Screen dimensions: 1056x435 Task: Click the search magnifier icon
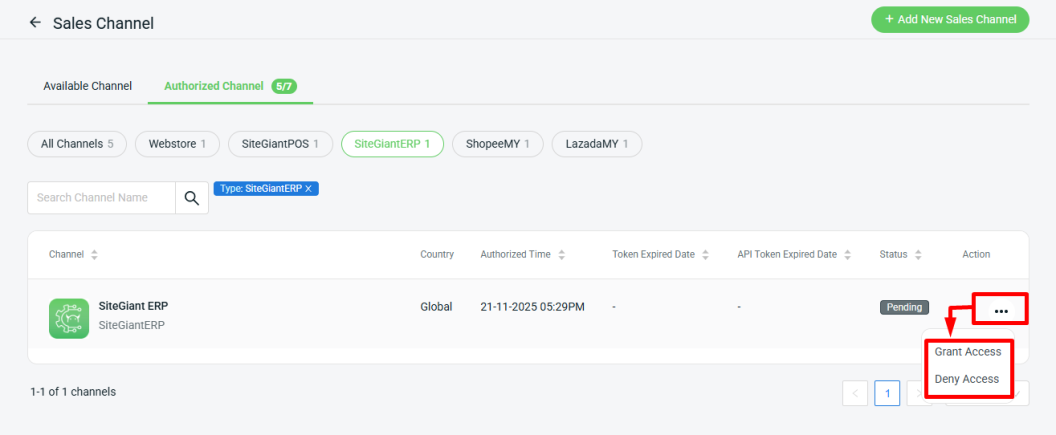tap(191, 198)
